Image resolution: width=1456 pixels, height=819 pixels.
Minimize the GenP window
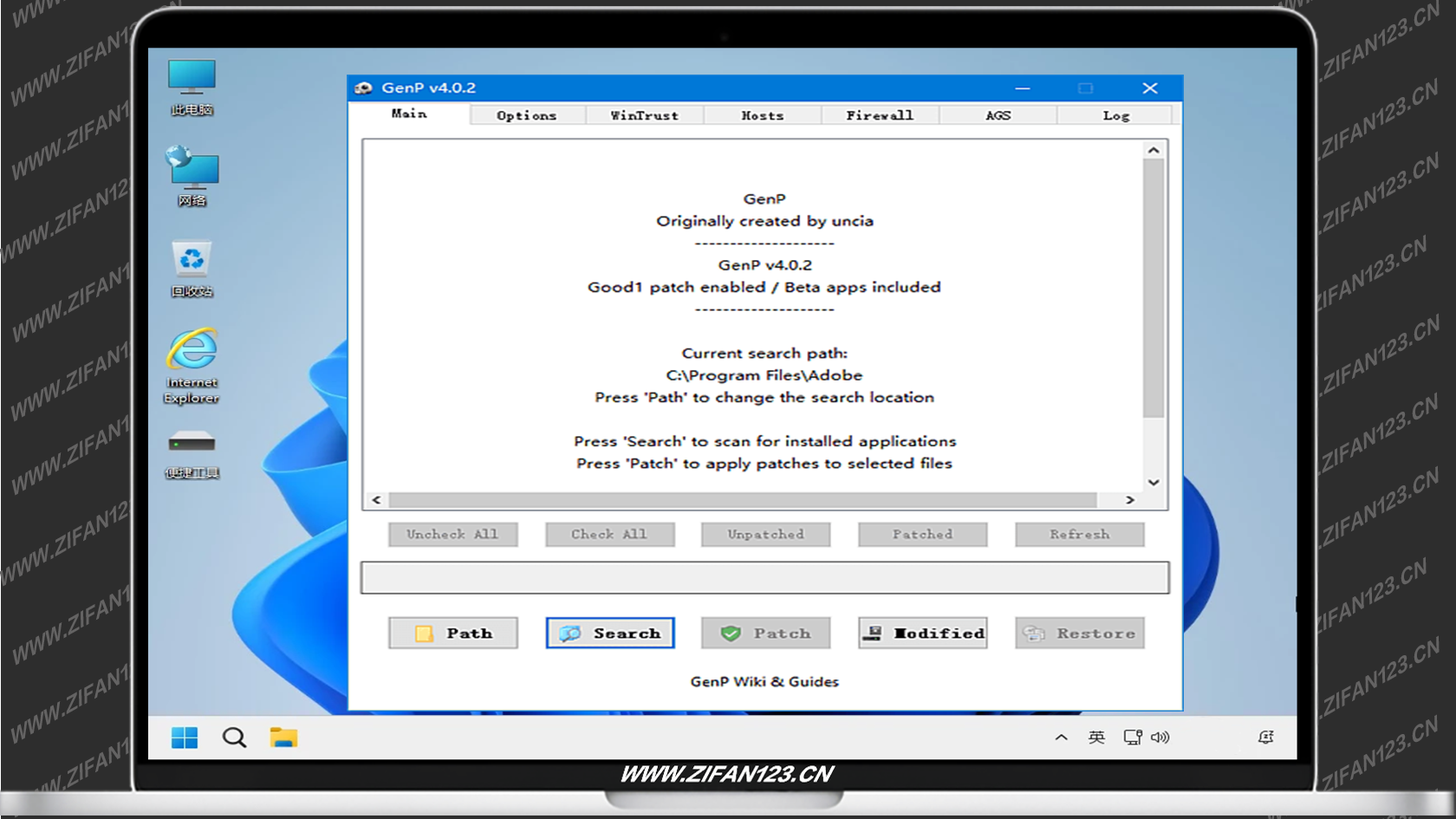(1023, 88)
